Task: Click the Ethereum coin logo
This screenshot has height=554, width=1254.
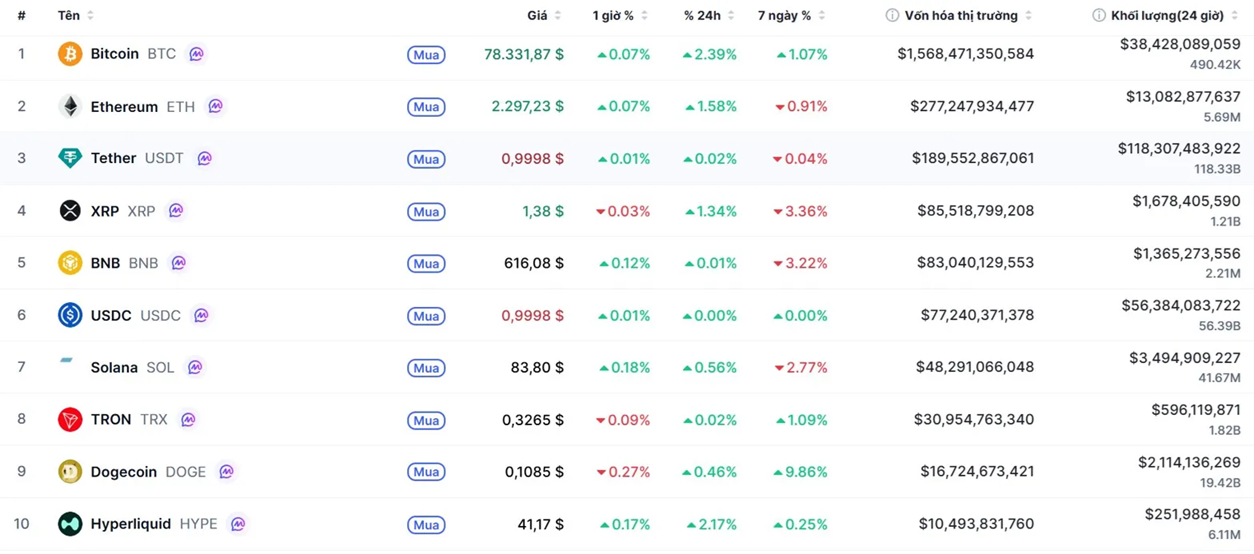Action: click(70, 106)
